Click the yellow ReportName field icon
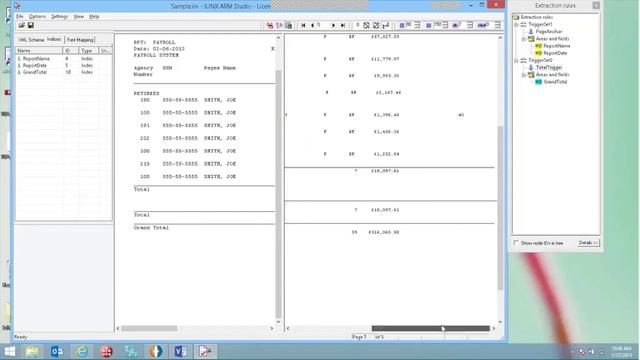 pyautogui.click(x=538, y=46)
